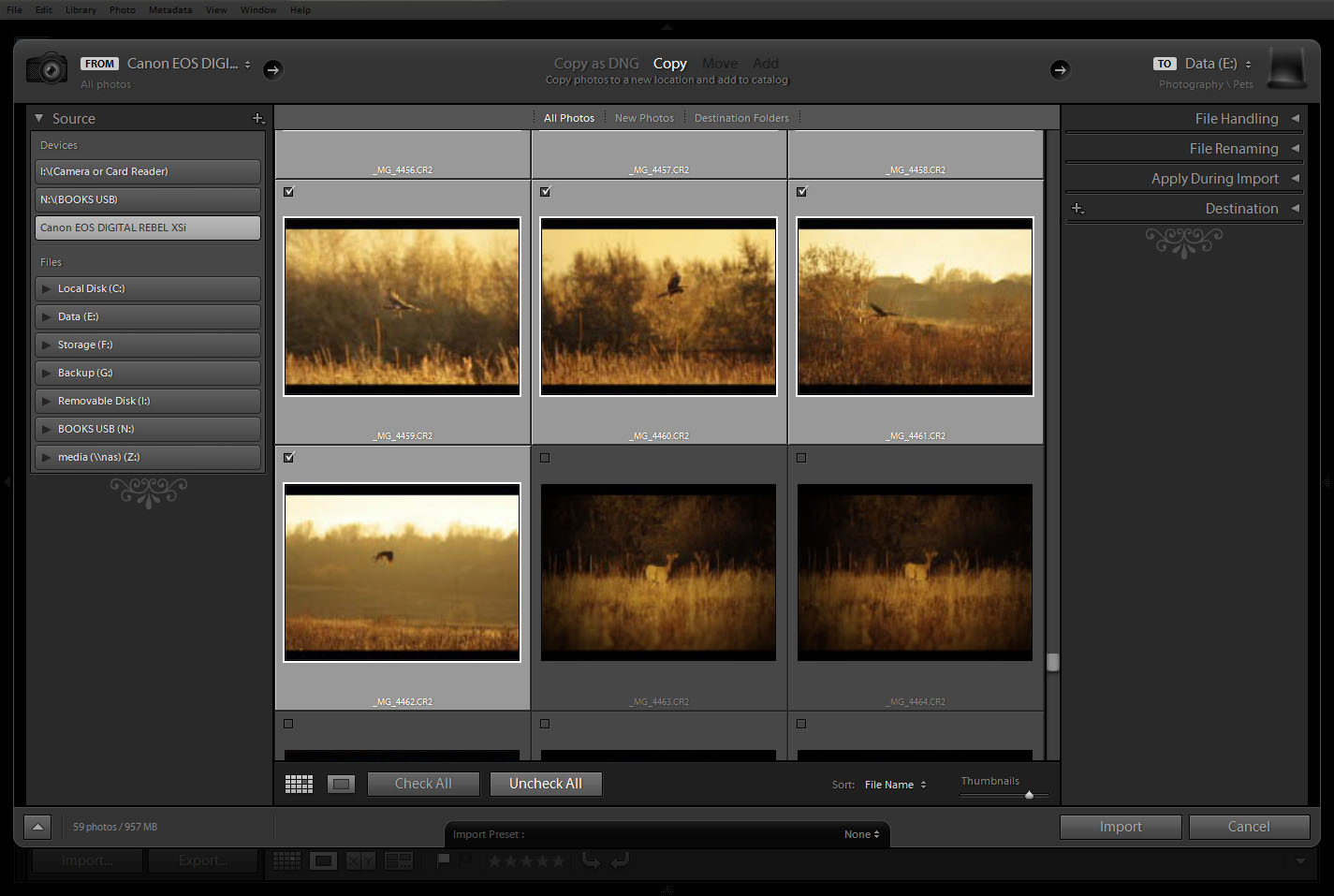Select the _MG_4460.CR2 bird thumbnail
The image size is (1334, 896).
coord(658,306)
